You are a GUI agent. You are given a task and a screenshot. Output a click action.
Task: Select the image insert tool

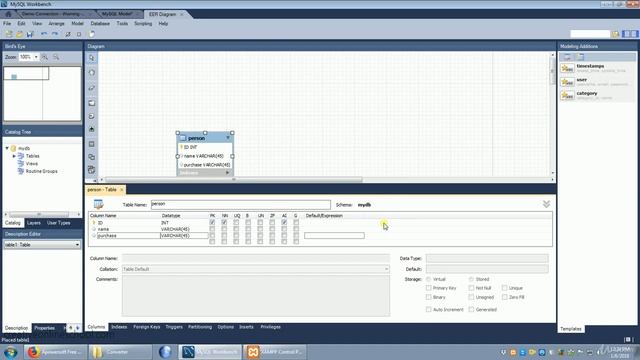point(91,129)
